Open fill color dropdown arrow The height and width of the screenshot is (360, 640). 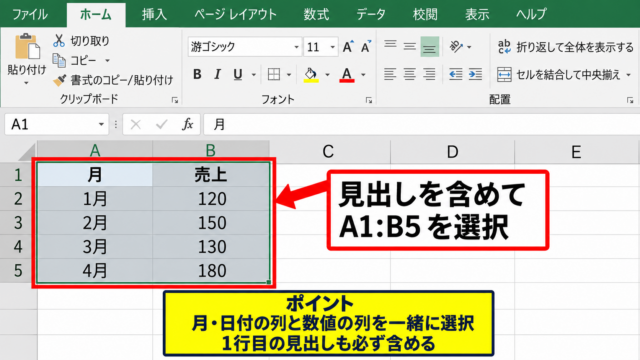click(x=327, y=75)
